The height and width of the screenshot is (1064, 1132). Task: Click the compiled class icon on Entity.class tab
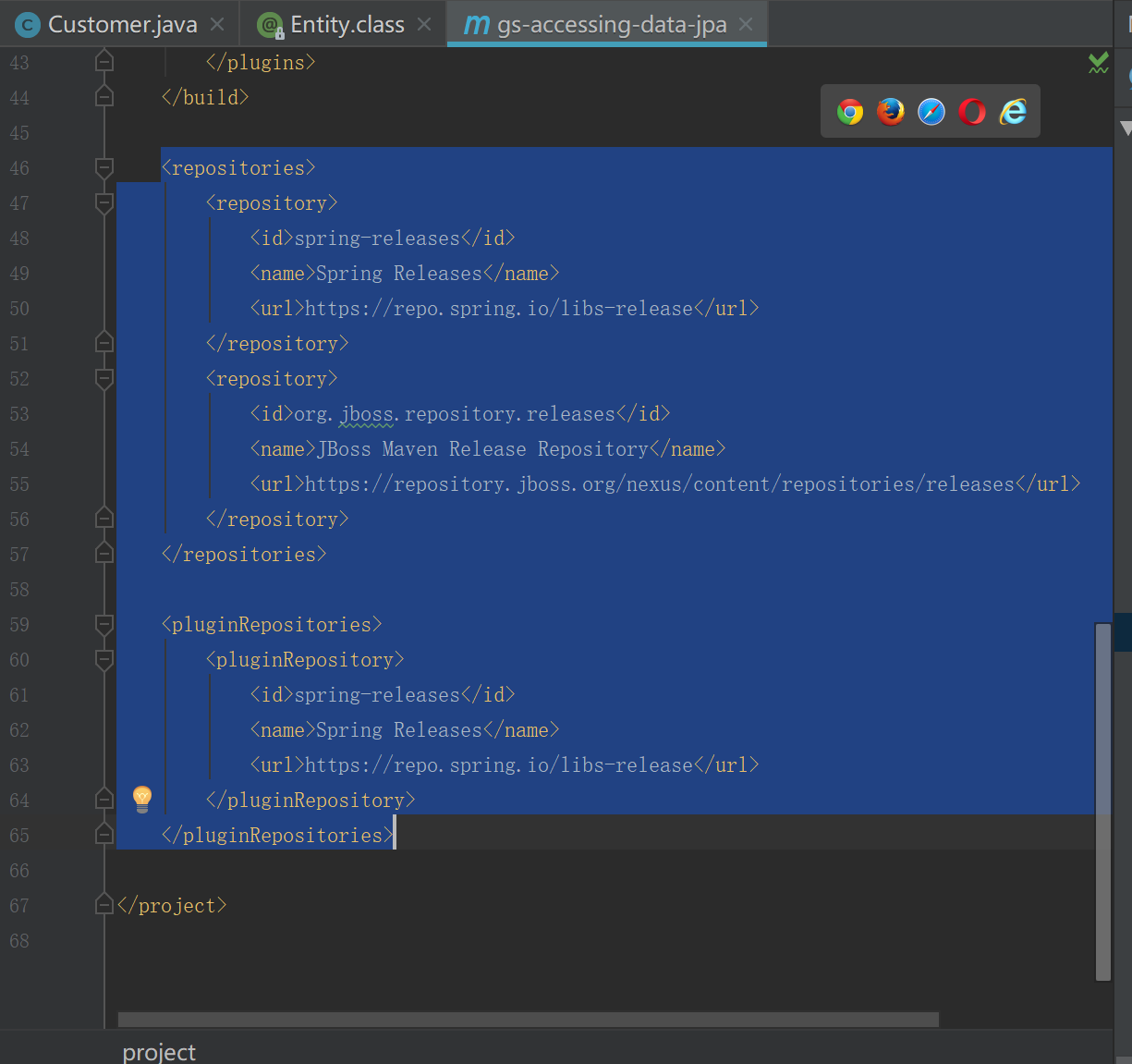(270, 24)
